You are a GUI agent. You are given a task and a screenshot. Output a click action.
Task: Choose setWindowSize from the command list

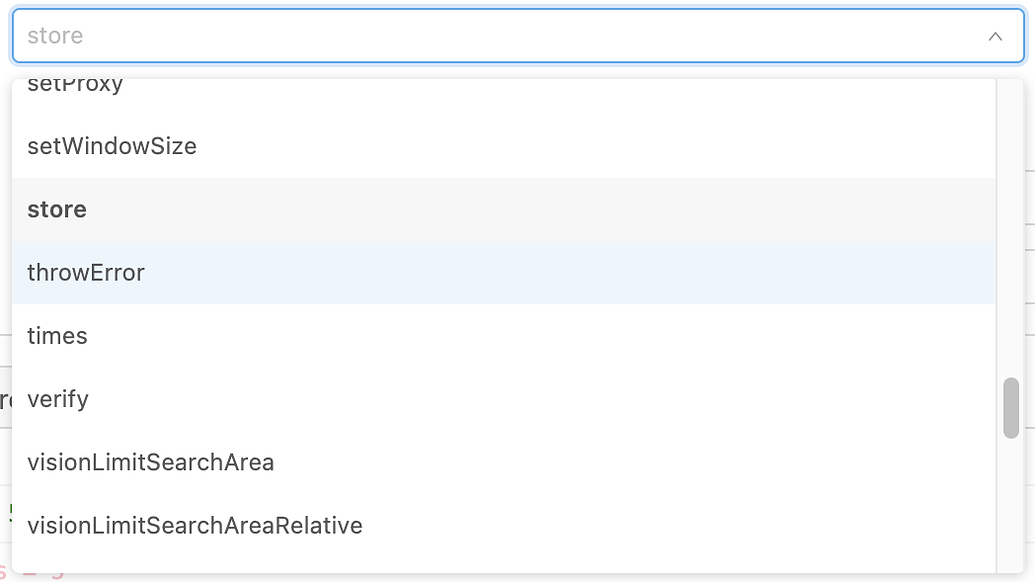(112, 146)
